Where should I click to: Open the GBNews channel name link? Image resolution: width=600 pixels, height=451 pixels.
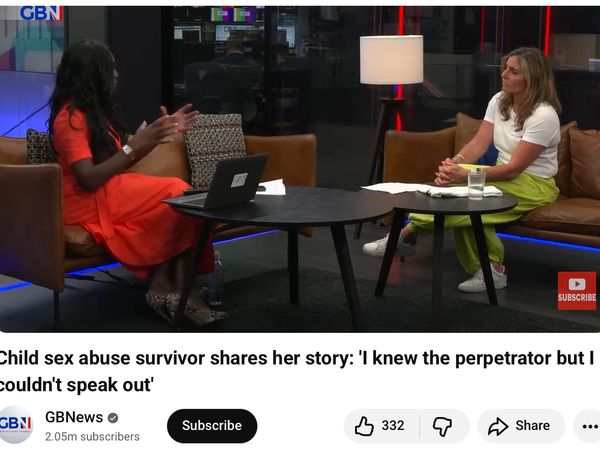(x=74, y=417)
